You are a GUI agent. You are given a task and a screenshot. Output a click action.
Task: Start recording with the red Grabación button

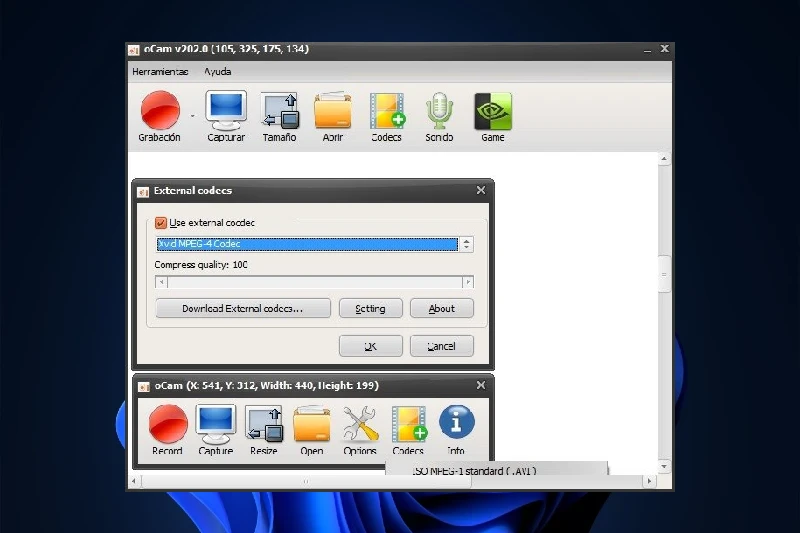pos(160,110)
